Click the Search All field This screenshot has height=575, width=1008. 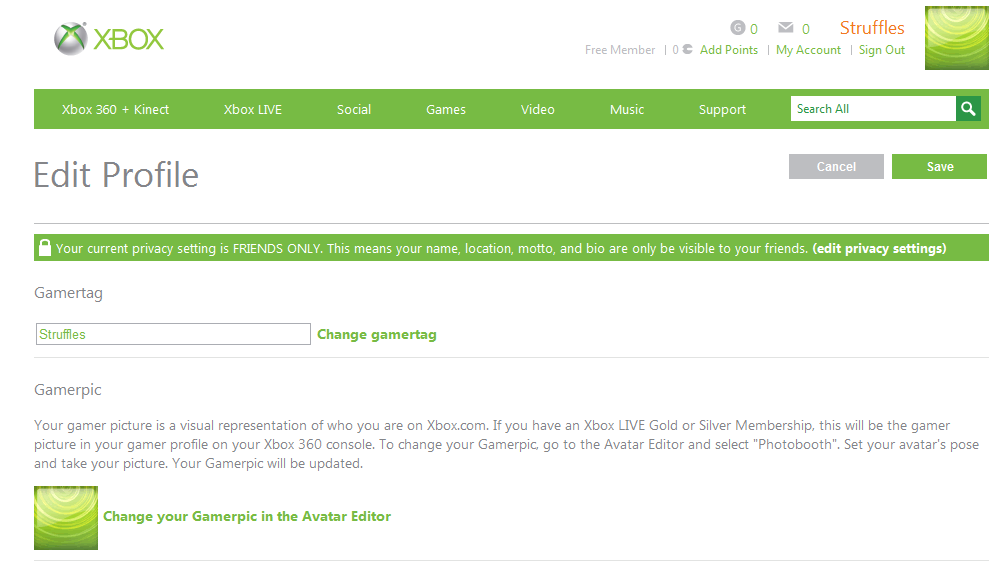(x=873, y=109)
